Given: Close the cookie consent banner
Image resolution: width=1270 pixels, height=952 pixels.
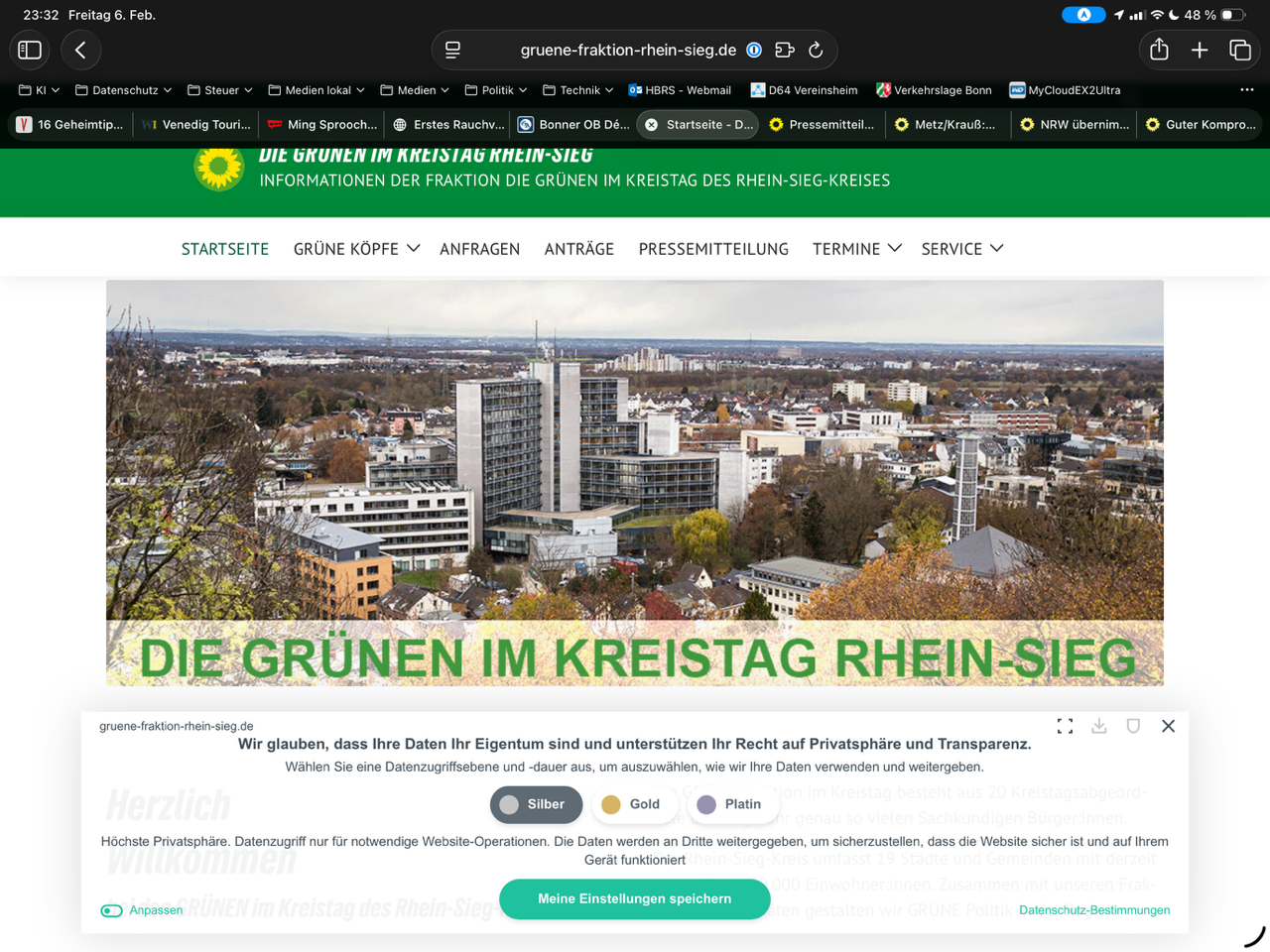Looking at the screenshot, I should [1168, 726].
